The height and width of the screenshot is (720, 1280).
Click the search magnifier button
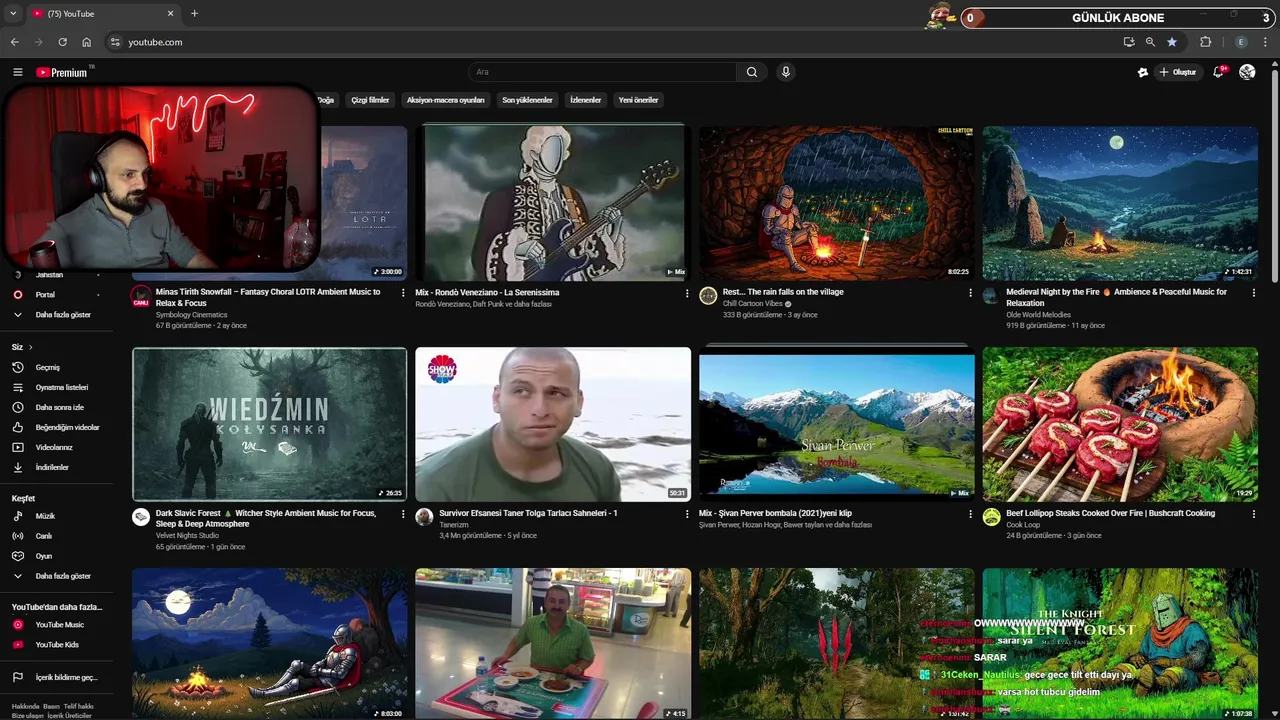click(752, 72)
